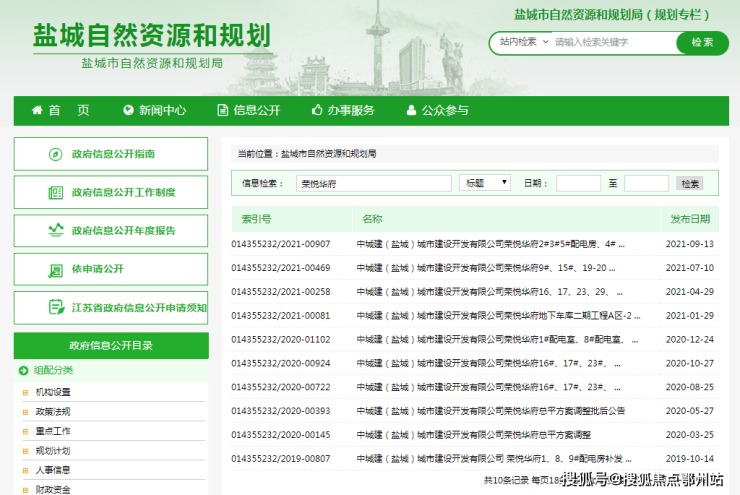Click the compass icon for 政府信息公开指南

coord(56,154)
